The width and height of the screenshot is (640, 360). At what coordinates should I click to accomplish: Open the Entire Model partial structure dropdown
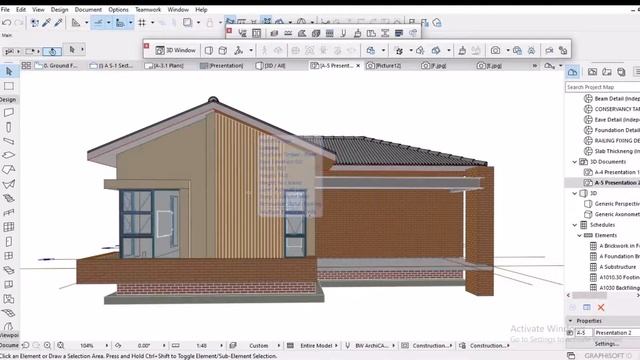[x=336, y=345]
